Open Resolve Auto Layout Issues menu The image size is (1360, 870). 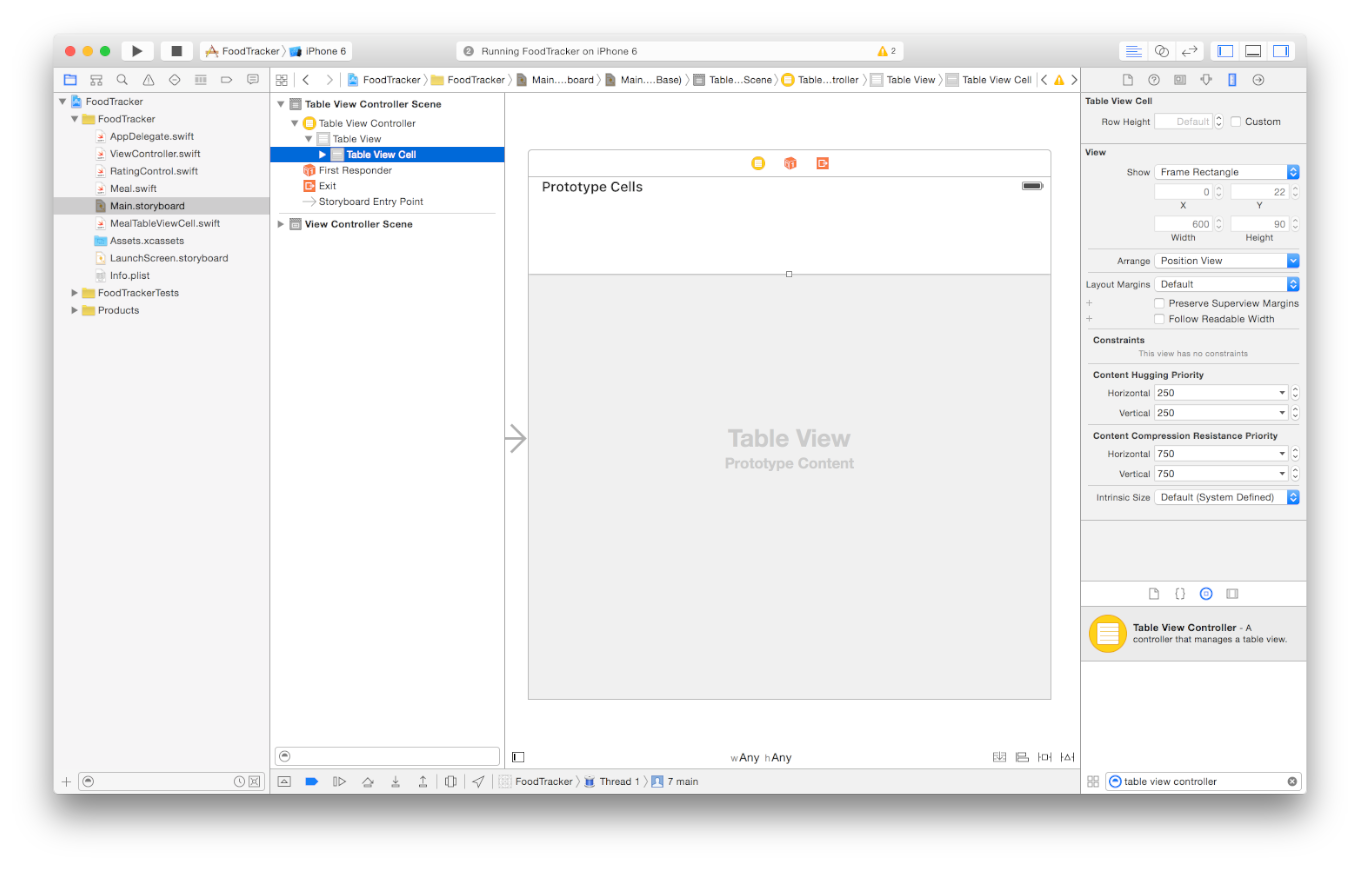coord(1067,757)
